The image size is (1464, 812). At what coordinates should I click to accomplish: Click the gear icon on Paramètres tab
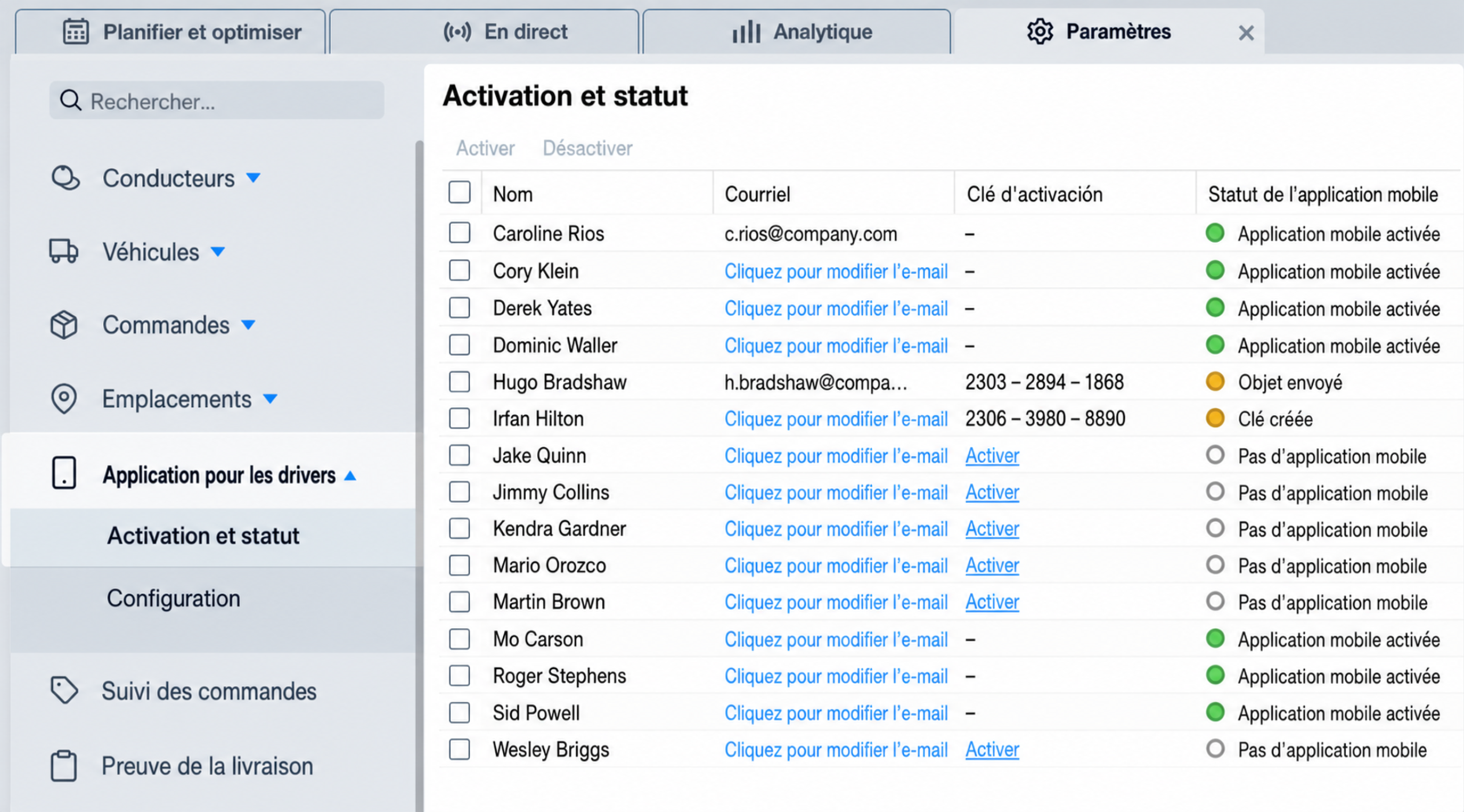tap(1040, 31)
